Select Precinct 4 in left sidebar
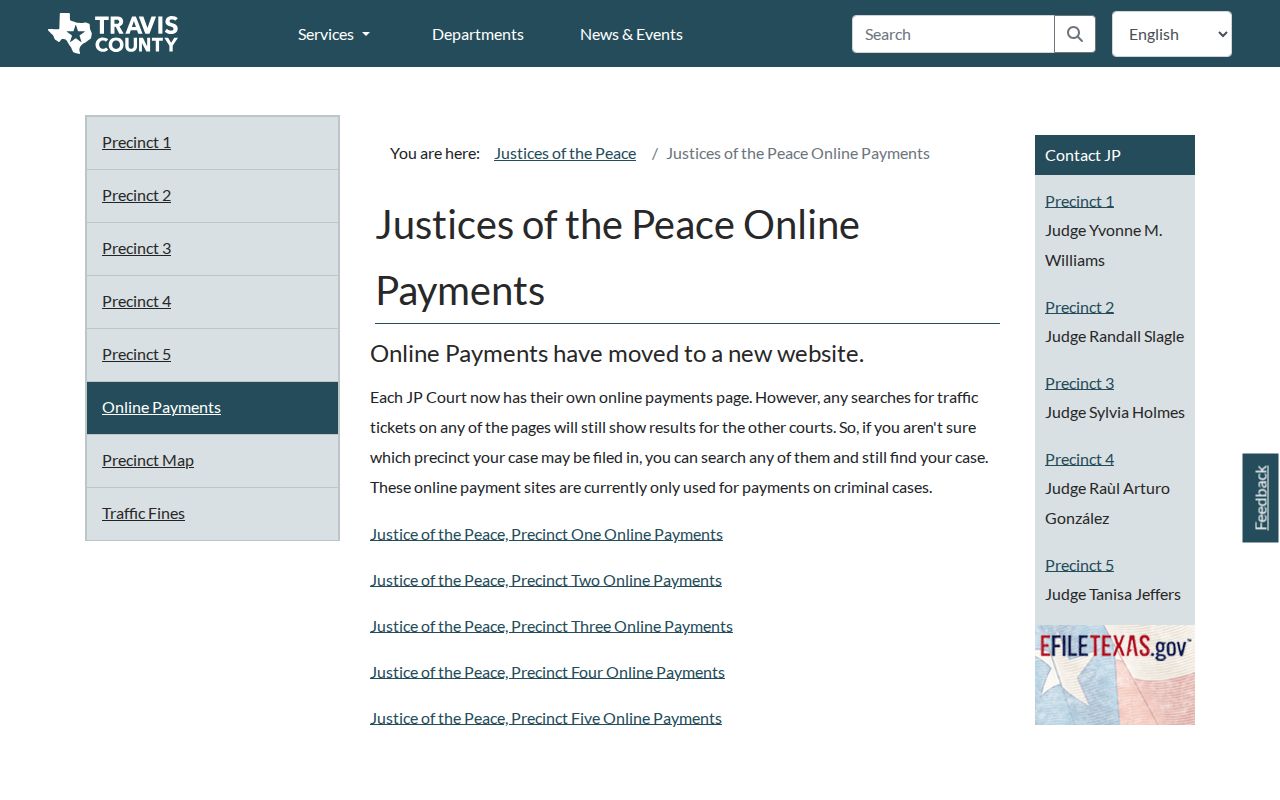Image resolution: width=1280 pixels, height=800 pixels. tap(212, 302)
